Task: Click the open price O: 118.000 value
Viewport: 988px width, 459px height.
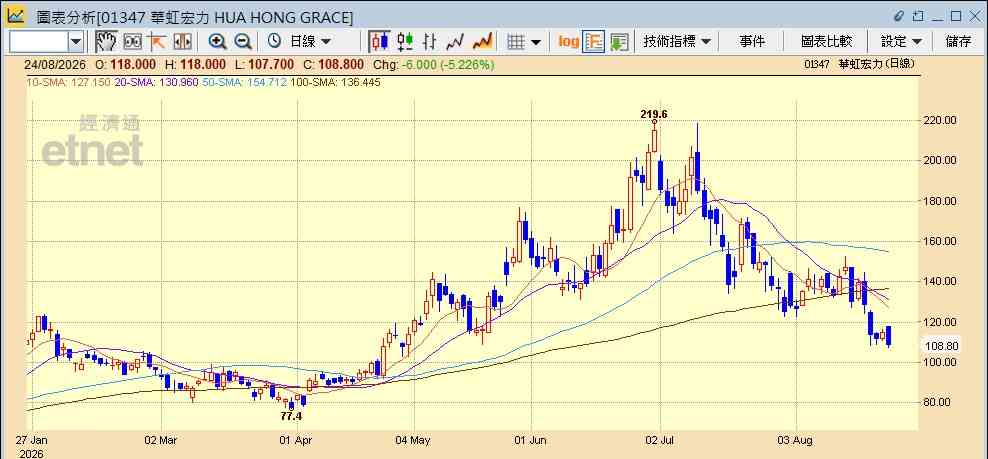Action: [125, 64]
